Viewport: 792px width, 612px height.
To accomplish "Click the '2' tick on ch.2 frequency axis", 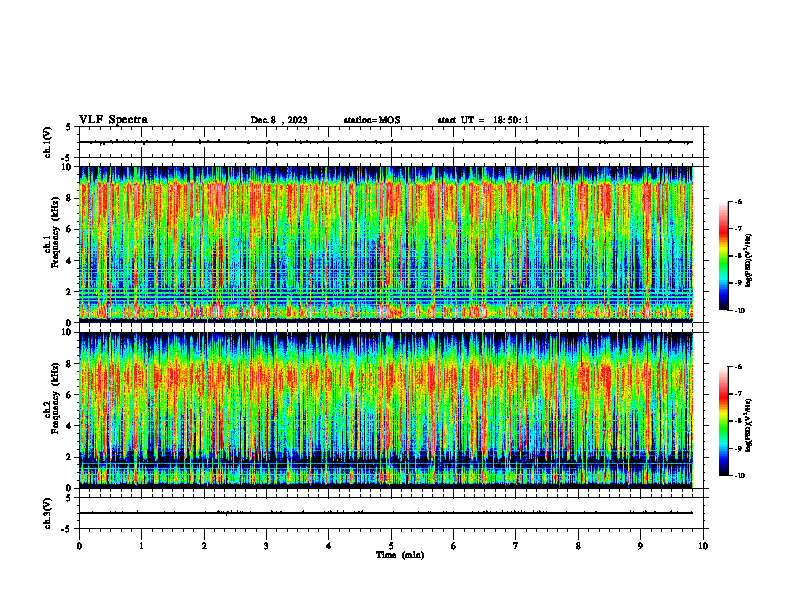I will point(70,457).
